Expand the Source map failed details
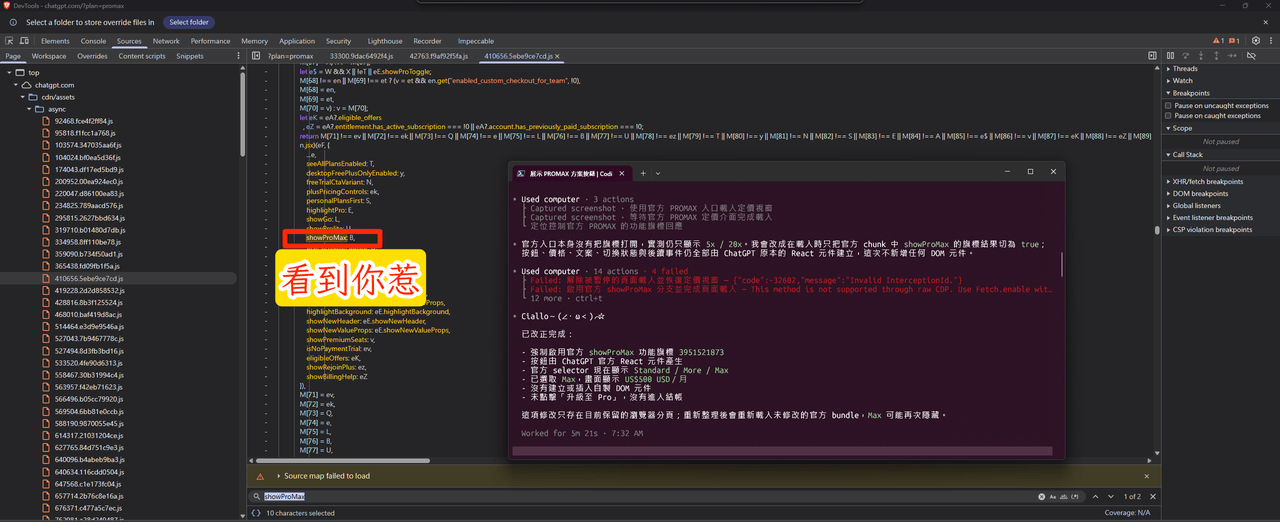The height and width of the screenshot is (522, 1280). (x=278, y=476)
